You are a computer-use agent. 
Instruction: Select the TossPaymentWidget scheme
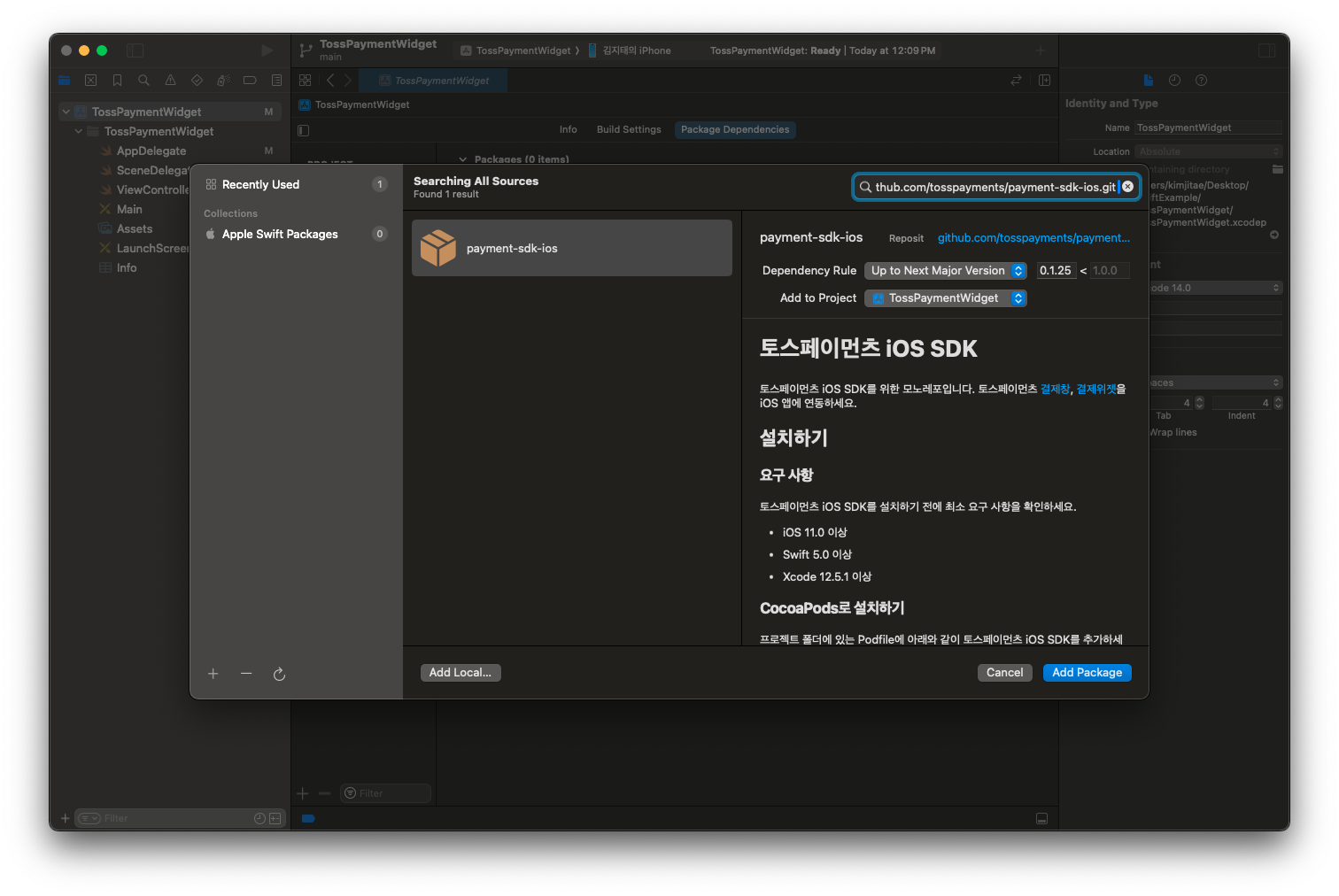click(516, 50)
